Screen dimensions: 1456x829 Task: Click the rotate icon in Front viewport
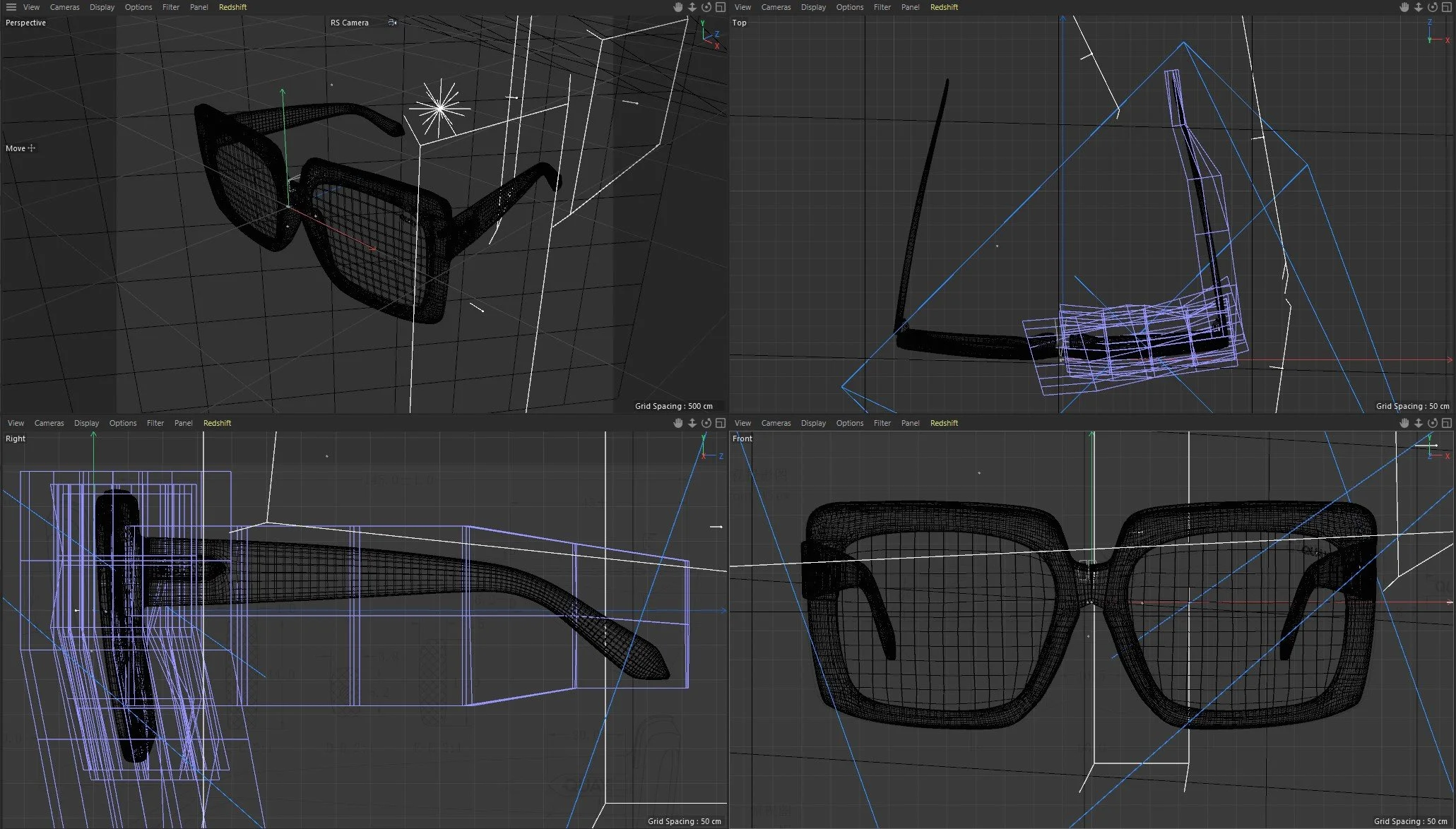click(x=1433, y=423)
